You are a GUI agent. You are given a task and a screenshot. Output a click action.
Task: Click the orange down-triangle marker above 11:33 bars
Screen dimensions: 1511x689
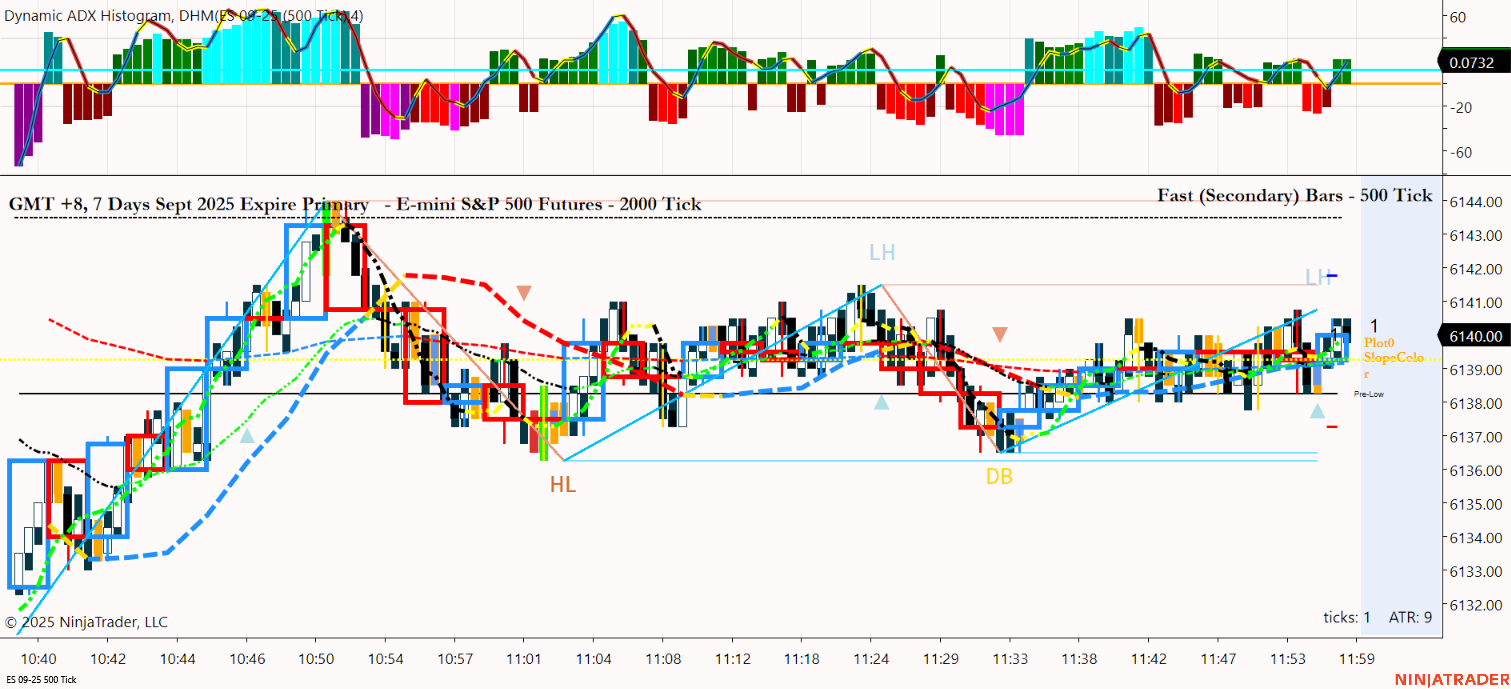(999, 334)
